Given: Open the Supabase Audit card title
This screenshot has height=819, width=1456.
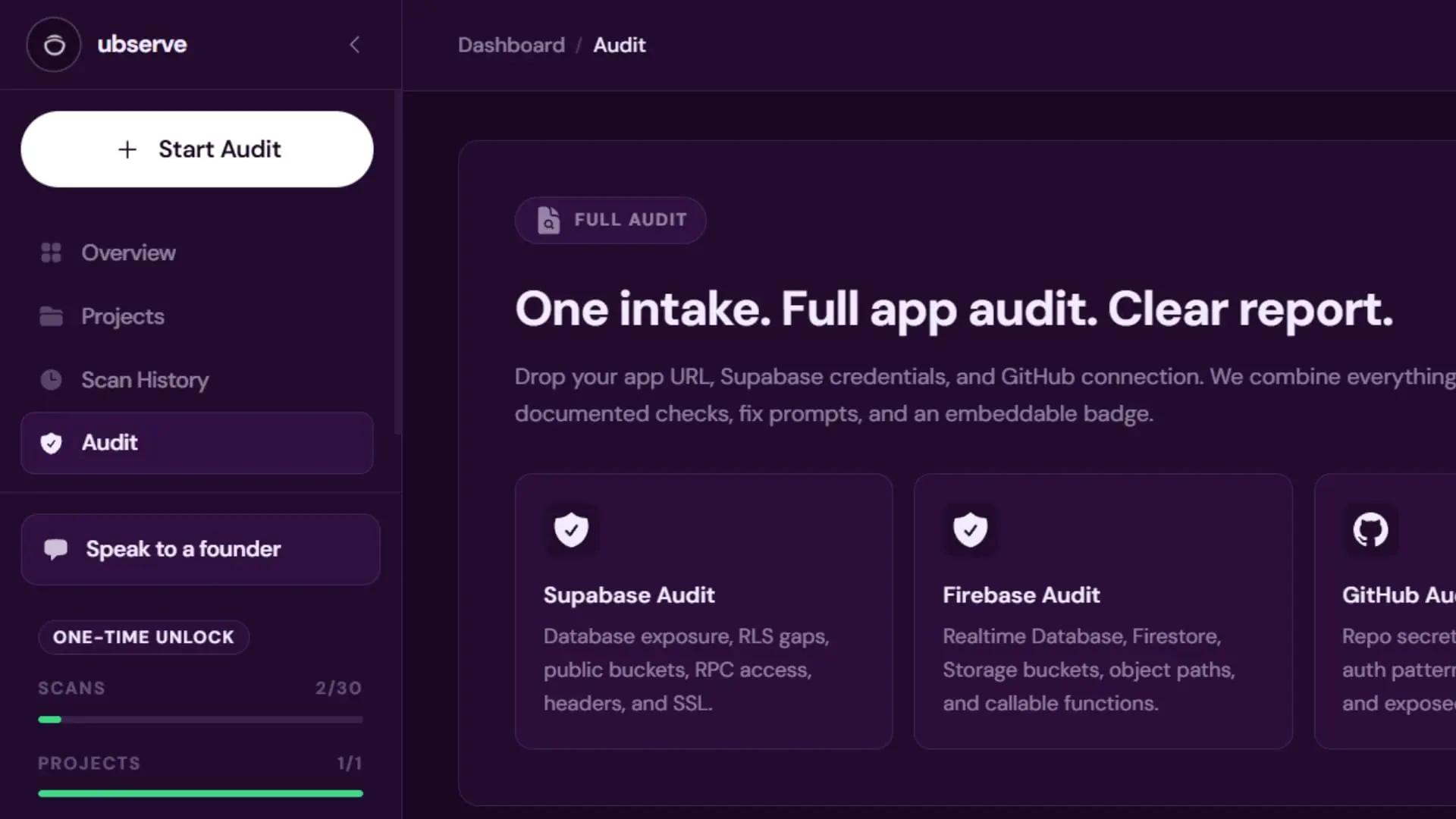Looking at the screenshot, I should pos(629,595).
